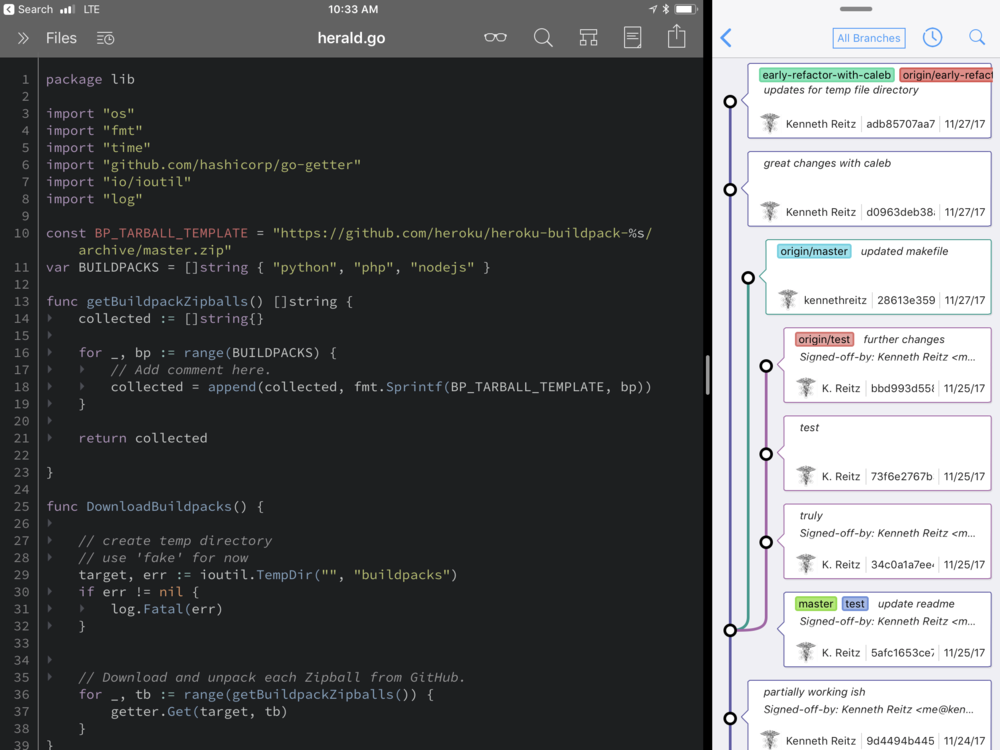The image size is (1000, 750).
Task: Select the green master branch tag
Action: click(x=816, y=603)
